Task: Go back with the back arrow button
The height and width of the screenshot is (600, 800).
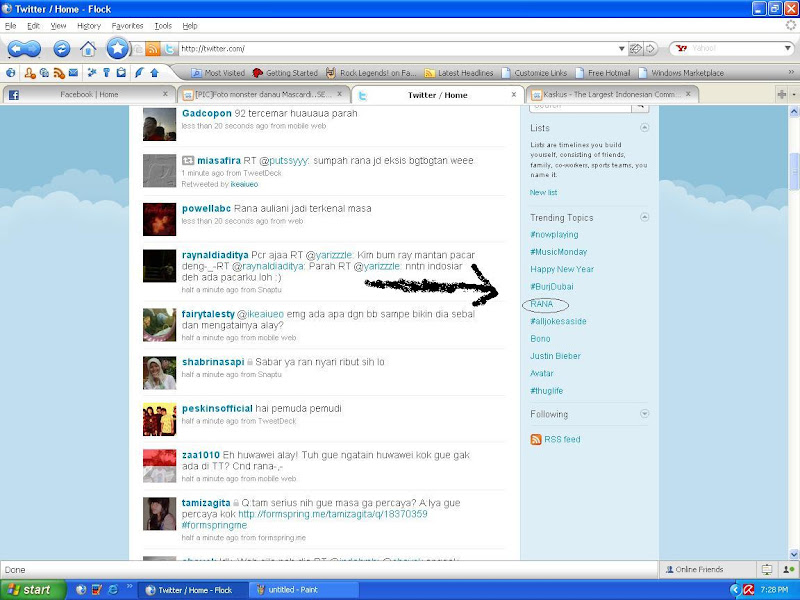Action: [x=19, y=49]
